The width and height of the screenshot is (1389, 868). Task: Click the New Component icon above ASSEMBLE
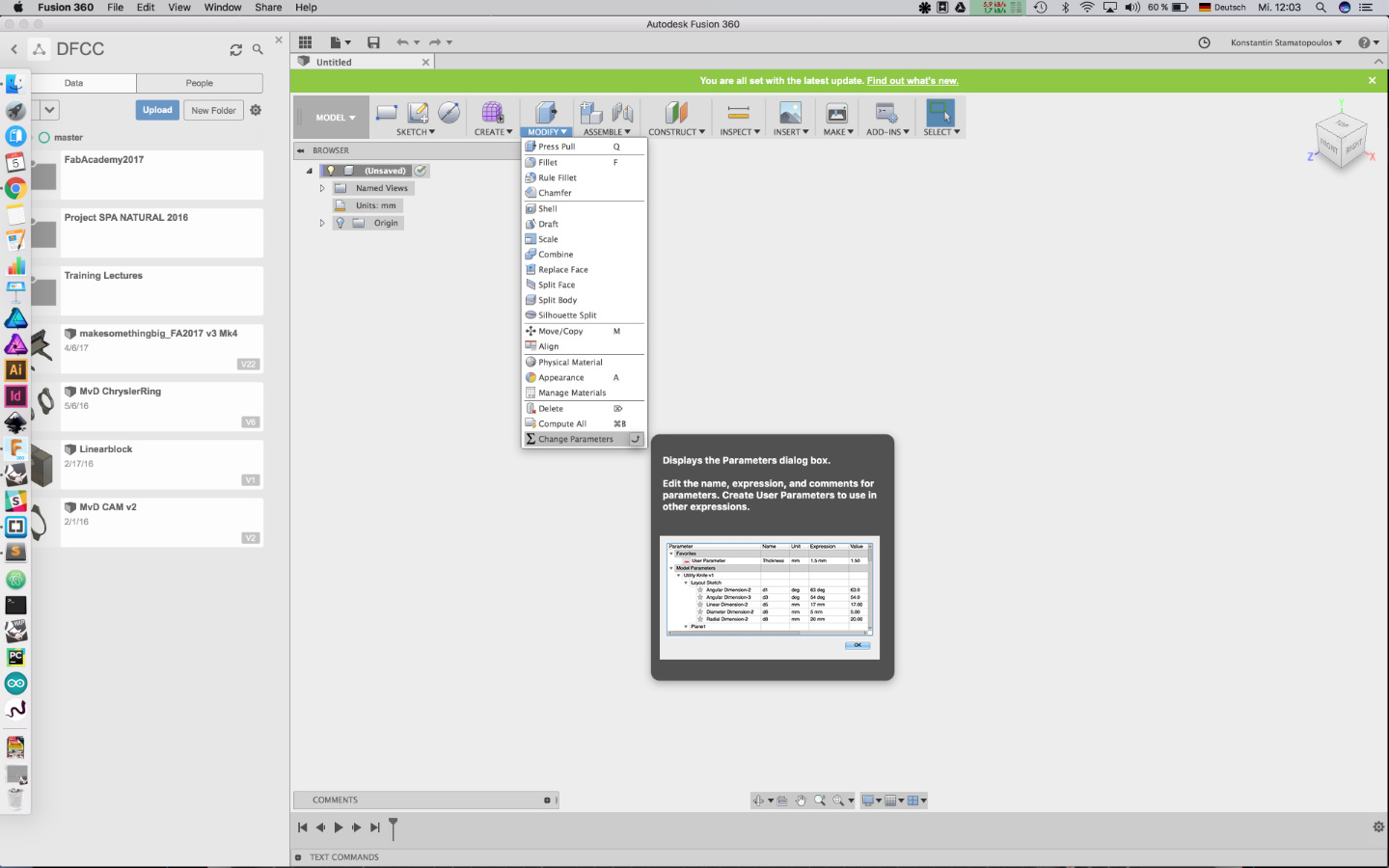[591, 113]
